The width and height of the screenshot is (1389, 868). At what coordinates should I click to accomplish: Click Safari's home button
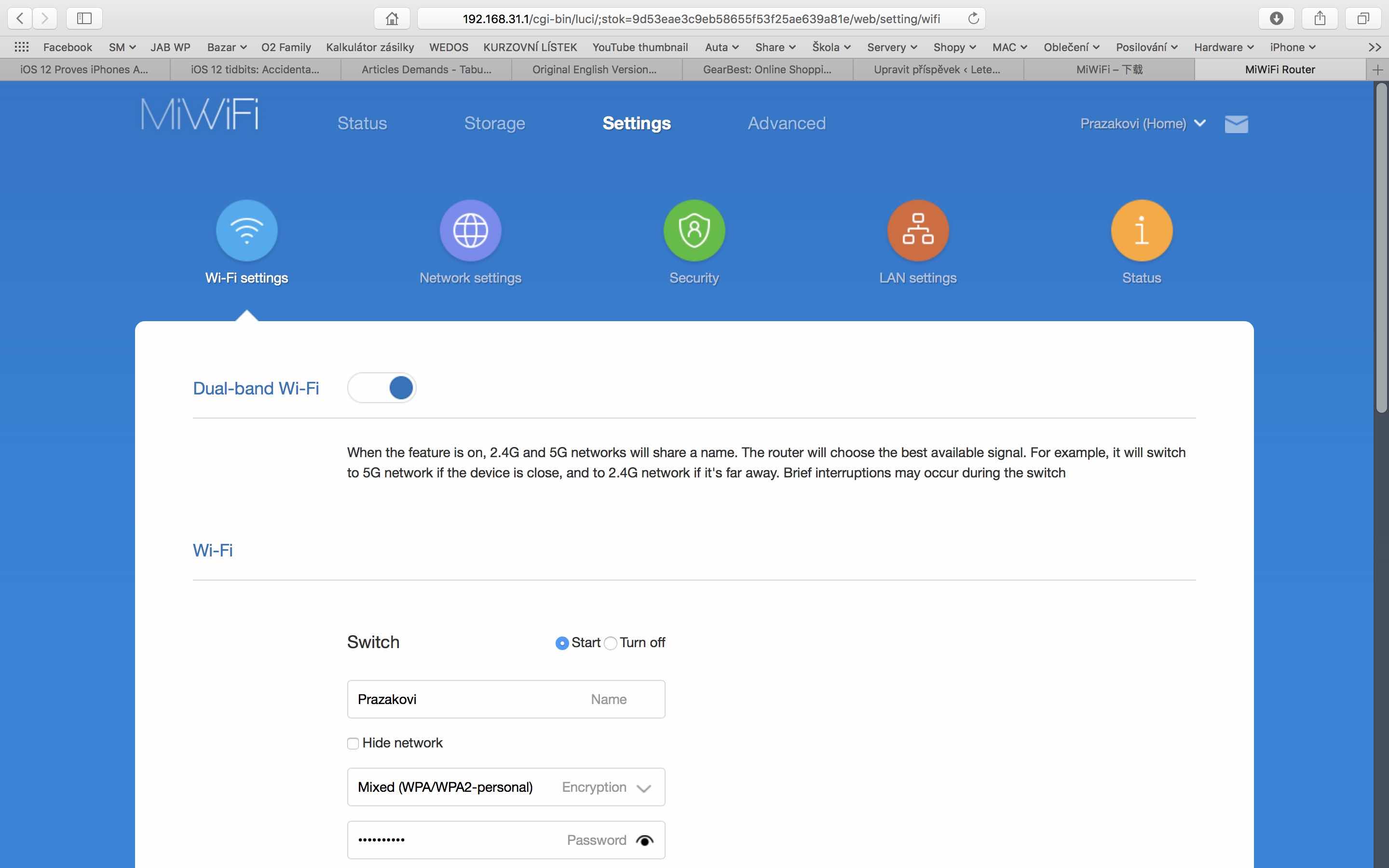point(392,18)
